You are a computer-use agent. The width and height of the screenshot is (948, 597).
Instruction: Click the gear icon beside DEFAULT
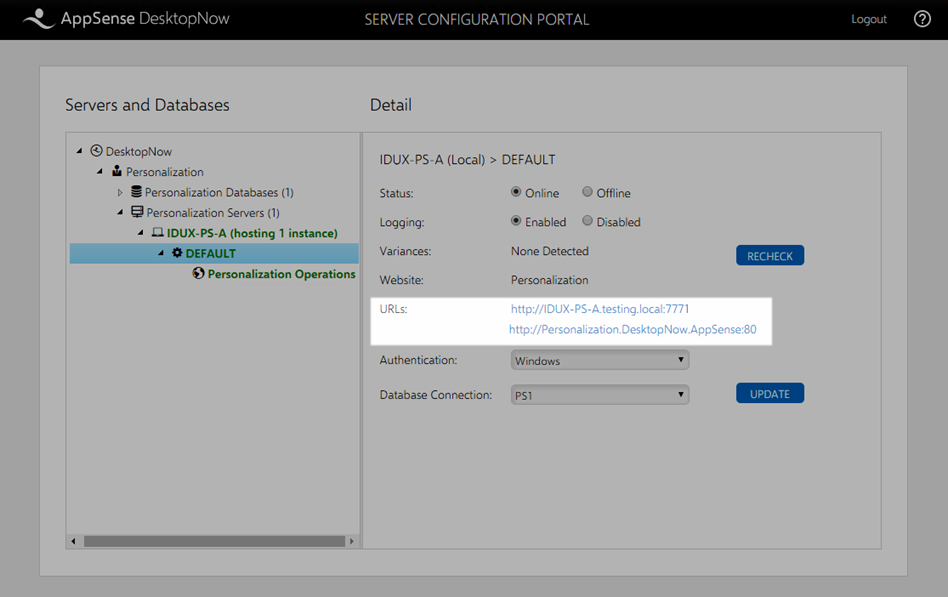coord(177,253)
